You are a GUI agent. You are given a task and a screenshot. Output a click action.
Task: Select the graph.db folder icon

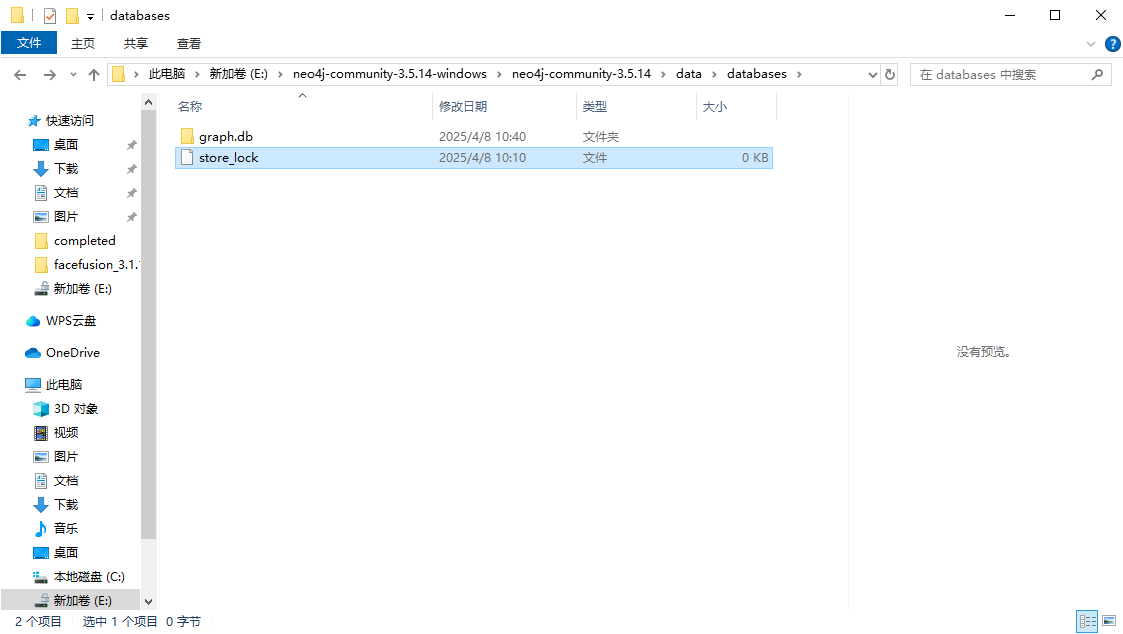tap(187, 136)
